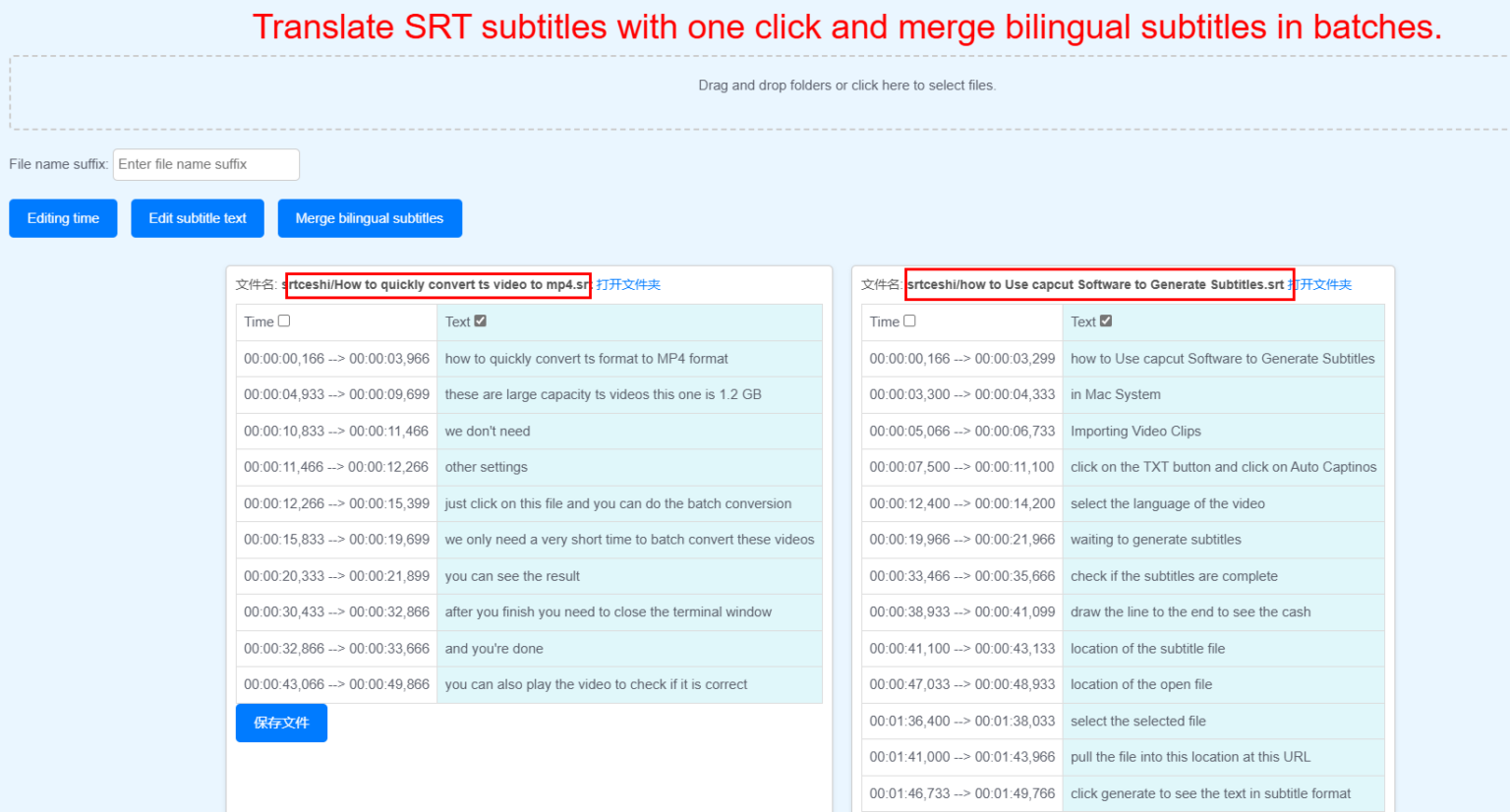The width and height of the screenshot is (1510, 812).
Task: Click timestamp 00:00:00,166 in the left table
Action: [336, 358]
